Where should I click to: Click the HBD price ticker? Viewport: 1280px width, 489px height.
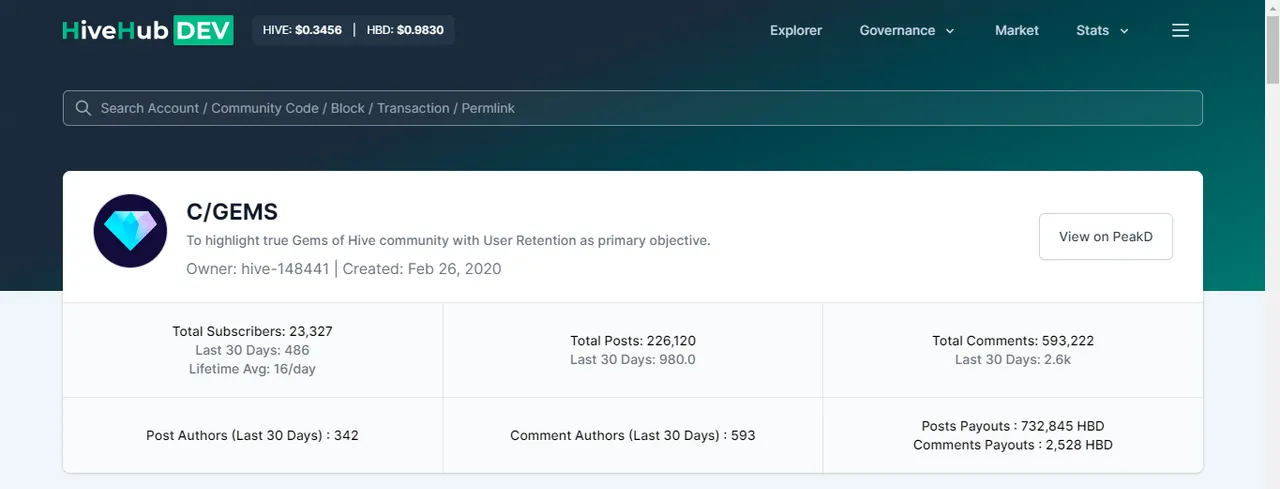tap(405, 30)
